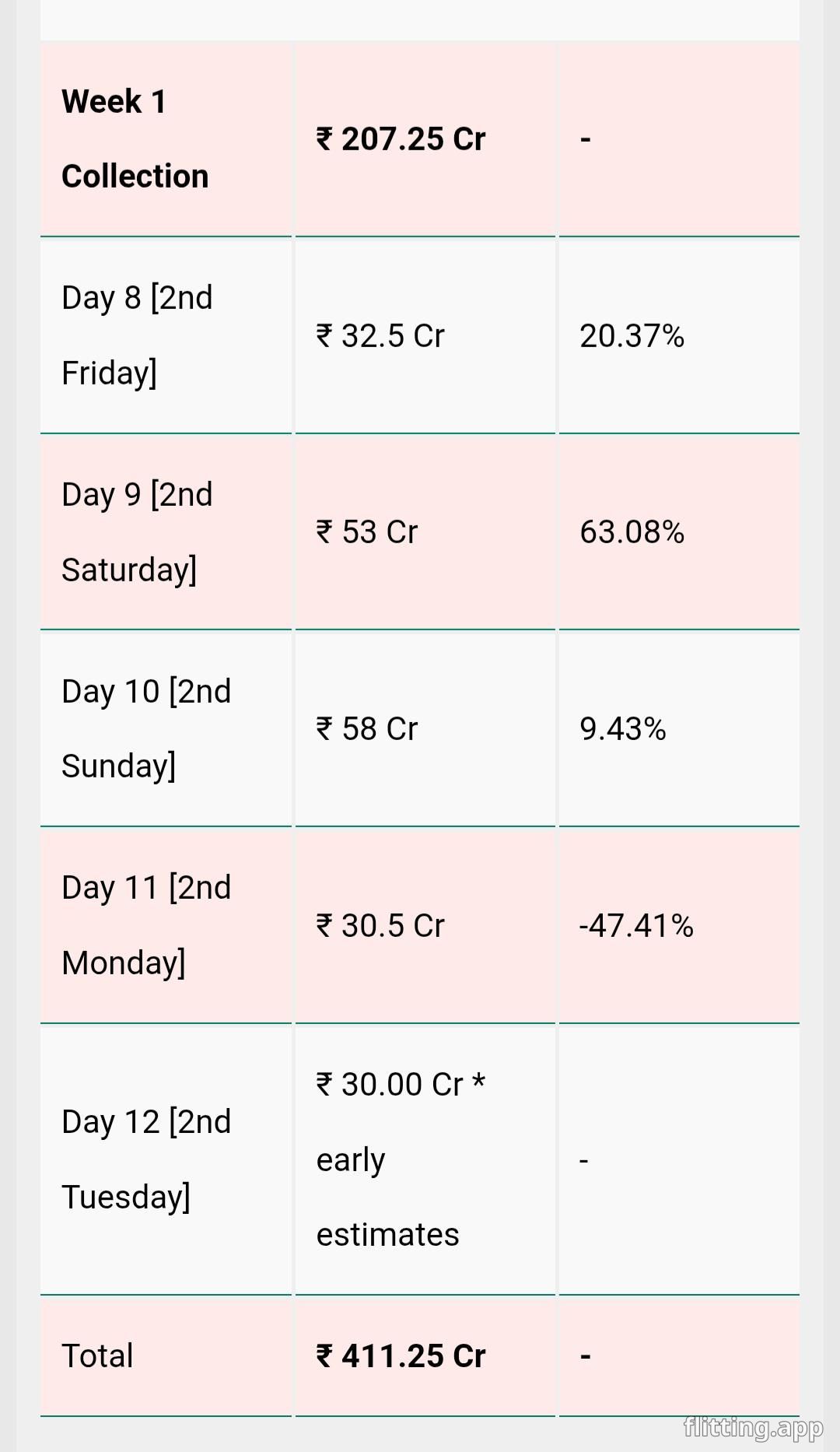
Task: Select the ₹ 32.5 Cr value
Action: [380, 336]
